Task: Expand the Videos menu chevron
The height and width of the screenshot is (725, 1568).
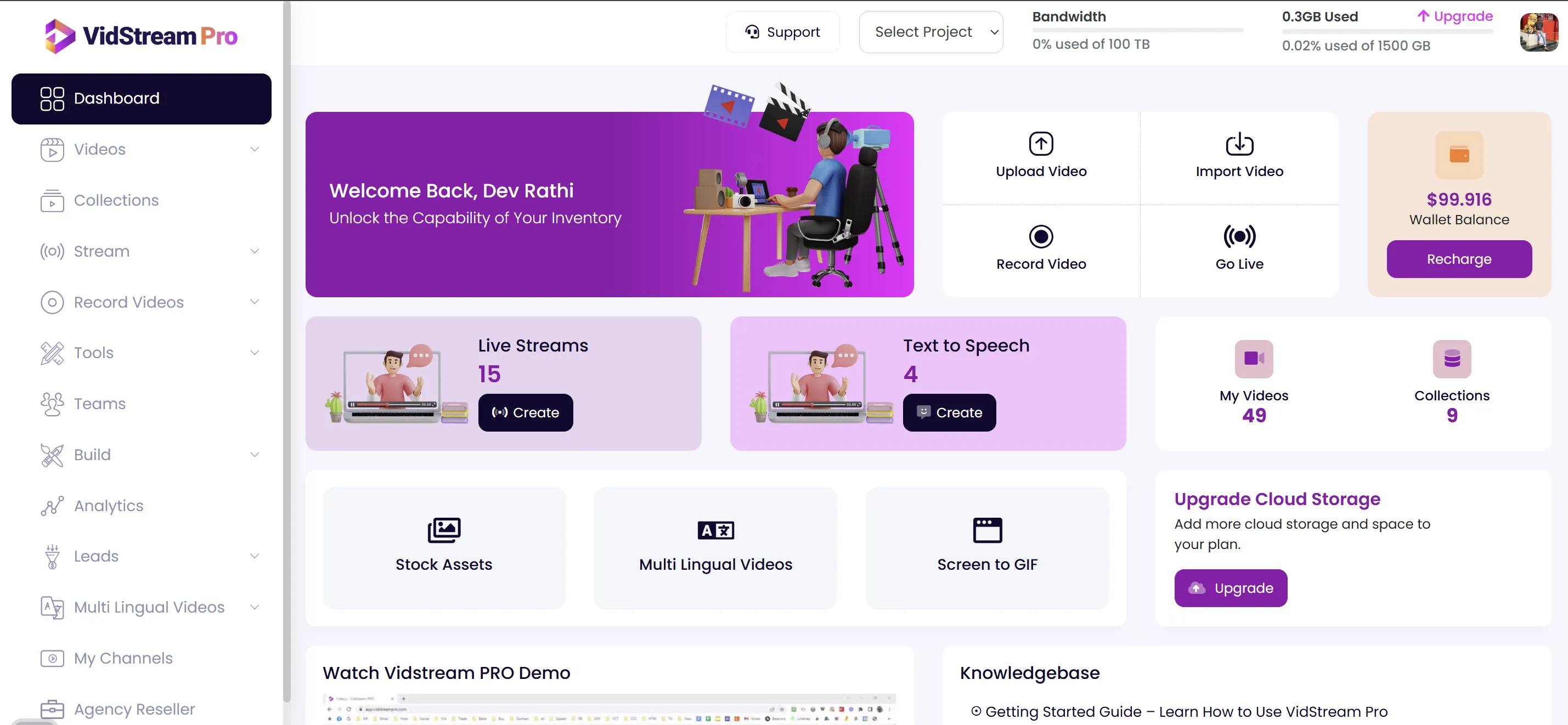Action: coord(255,150)
